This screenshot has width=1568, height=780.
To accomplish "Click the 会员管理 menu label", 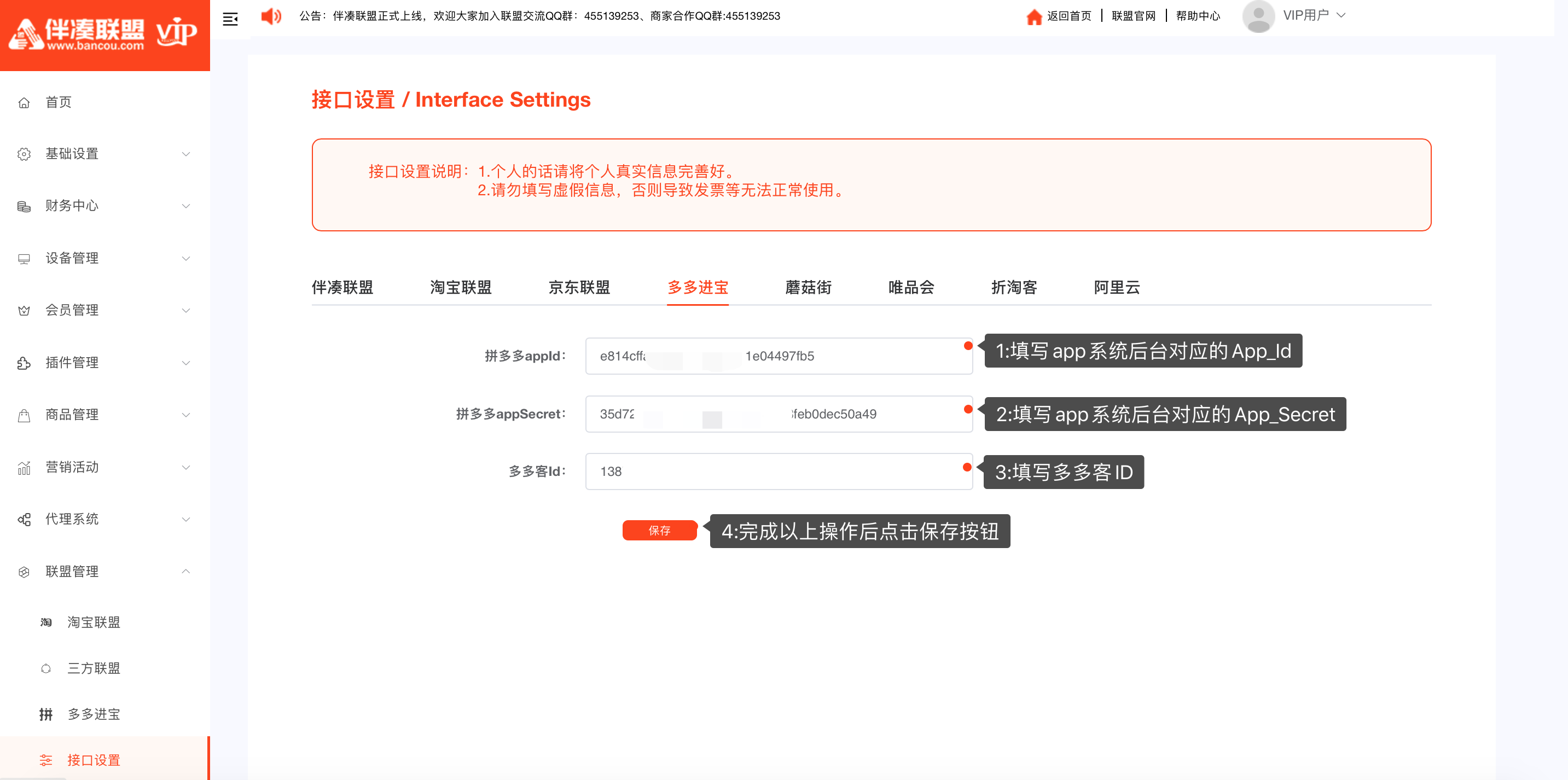I will coord(72,310).
